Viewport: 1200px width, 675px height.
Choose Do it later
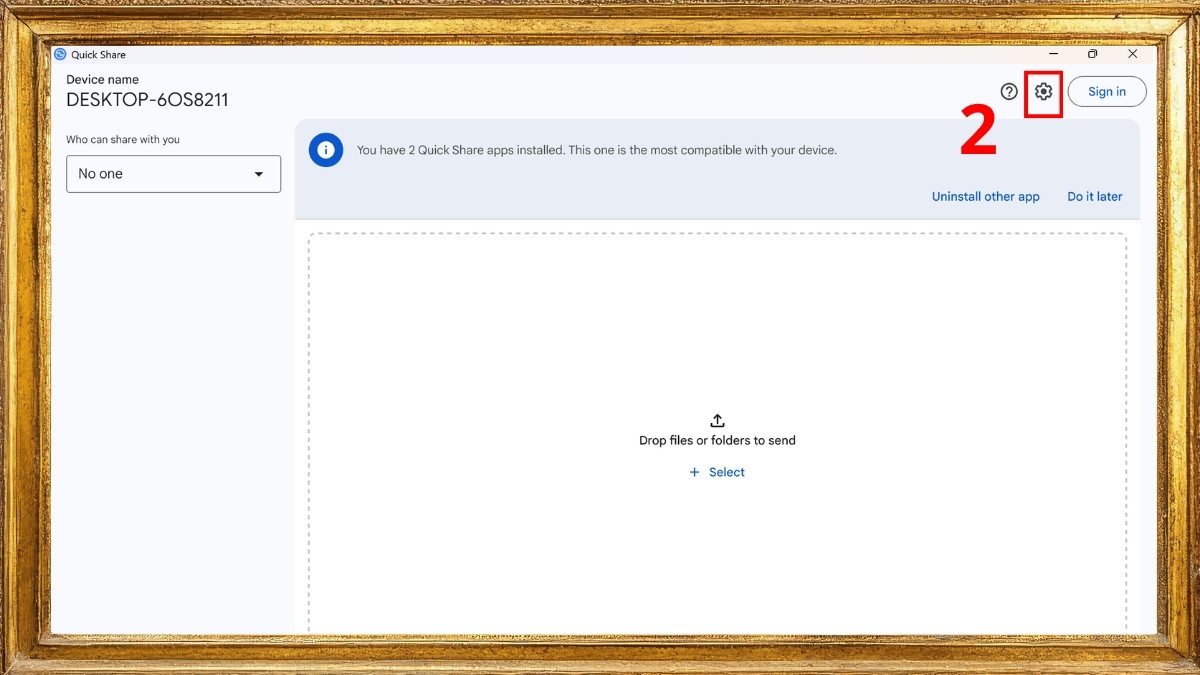pyautogui.click(x=1095, y=197)
